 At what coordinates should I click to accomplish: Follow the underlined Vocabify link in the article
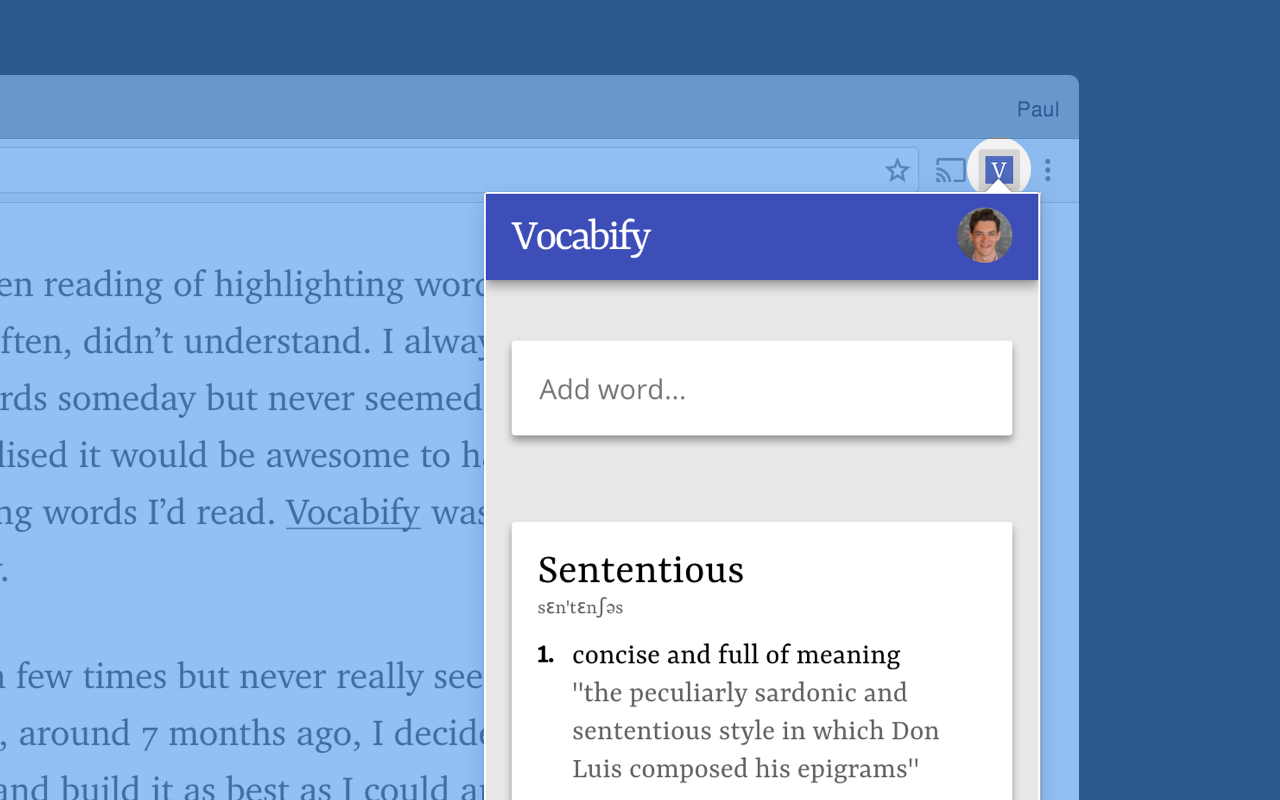[x=353, y=512]
